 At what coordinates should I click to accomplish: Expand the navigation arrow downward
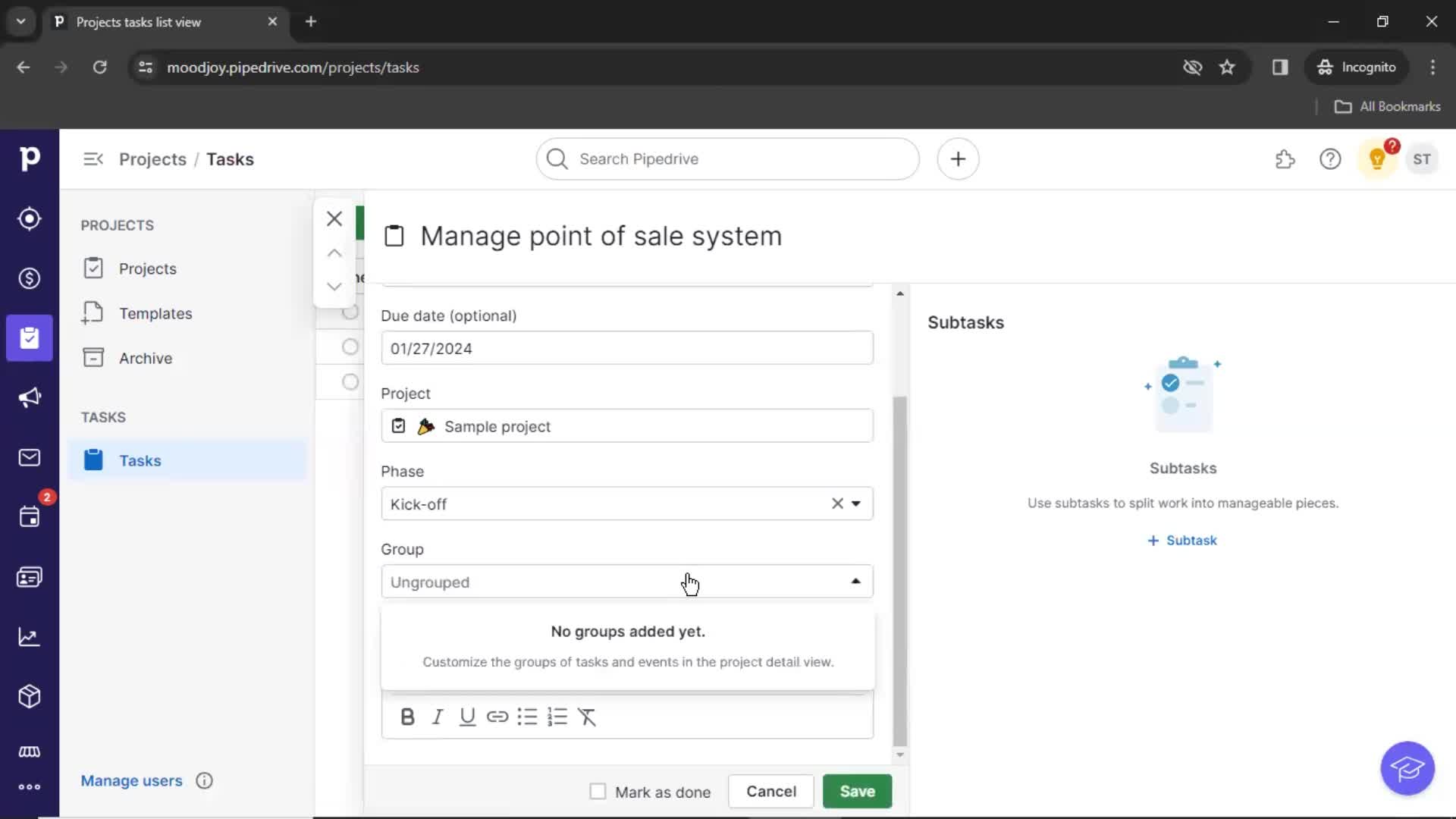point(335,287)
